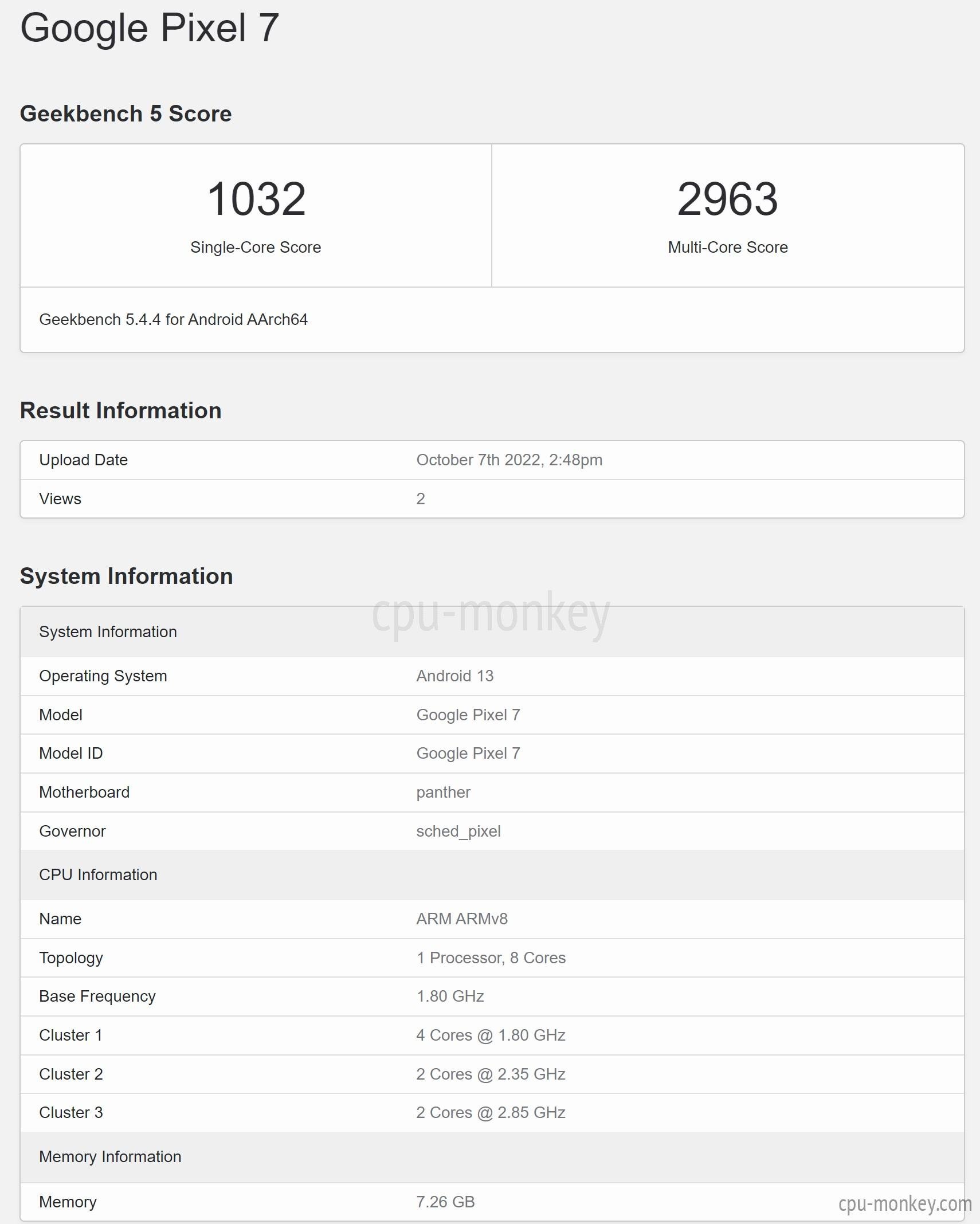
Task: Click the Topology value 1 Processor, 8 Cores
Action: 491,958
